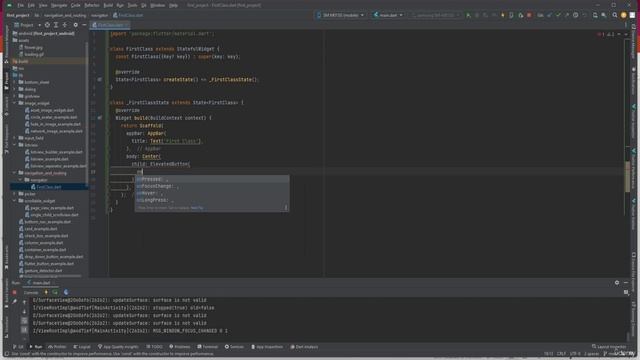The height and width of the screenshot is (360, 640).
Task: Open the Help menu
Action: (173, 5)
